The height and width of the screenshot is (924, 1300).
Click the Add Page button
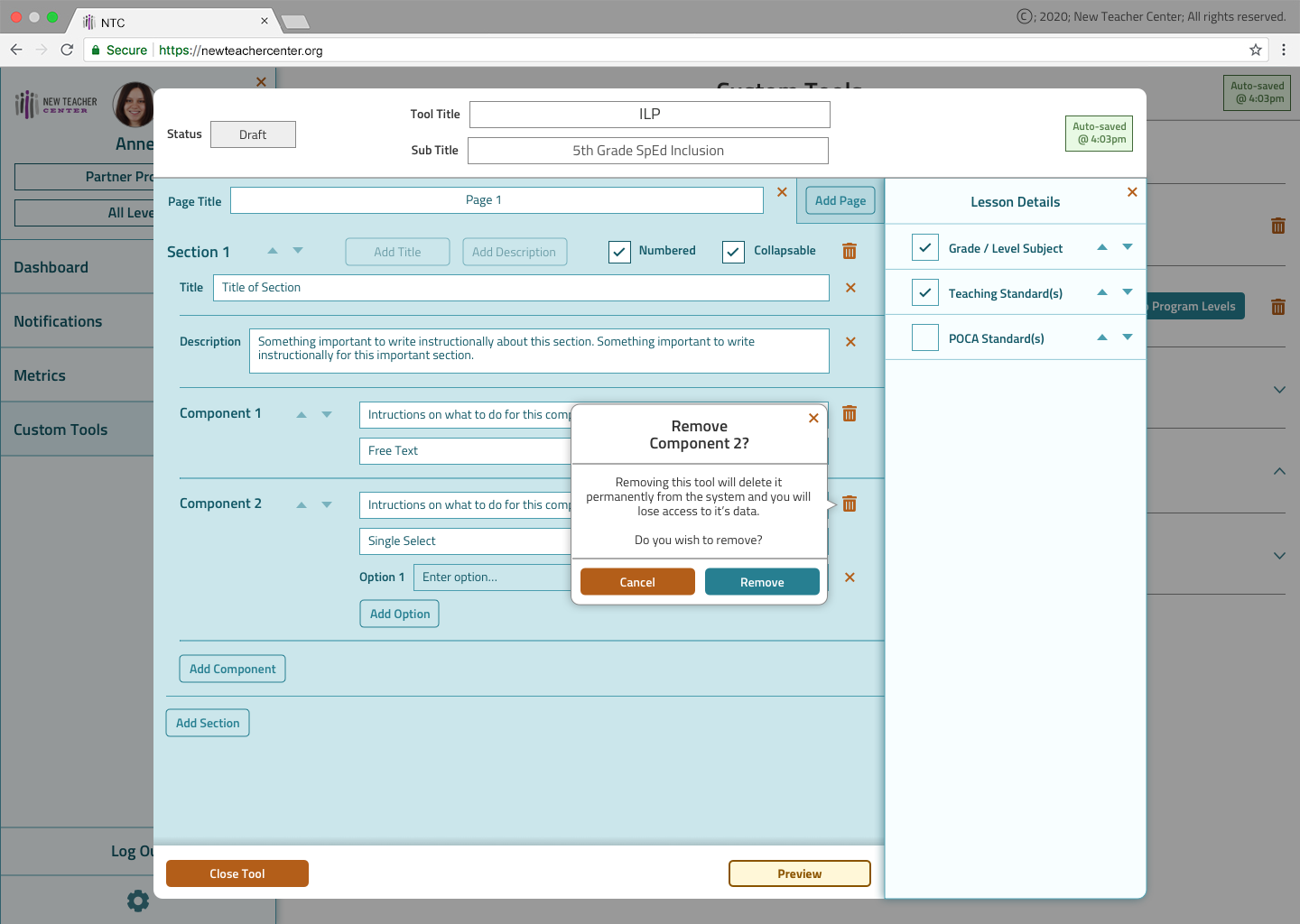840,200
